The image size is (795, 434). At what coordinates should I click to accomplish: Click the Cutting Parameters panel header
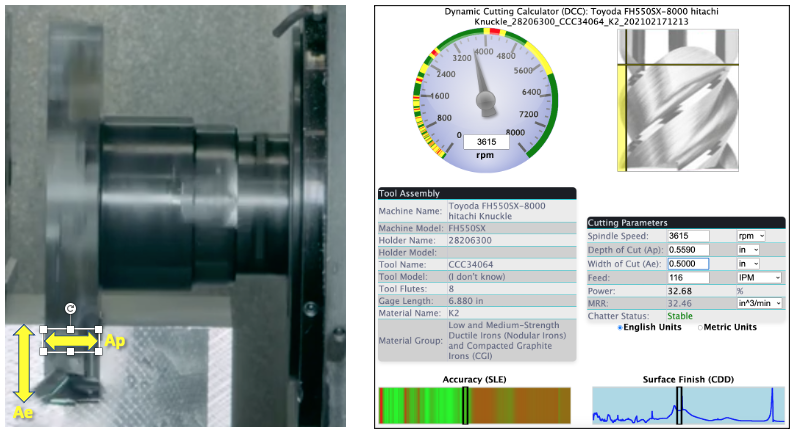click(686, 223)
